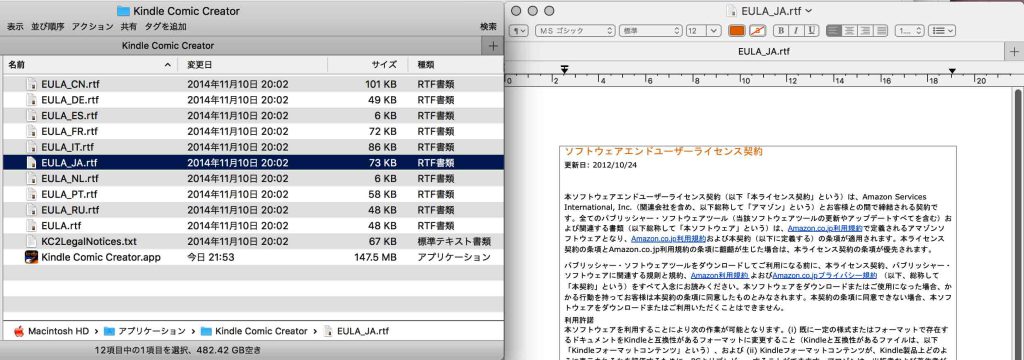The height and width of the screenshot is (360, 1024).
Task: Apply underline formatting in TextEdit
Action: pyautogui.click(x=811, y=31)
